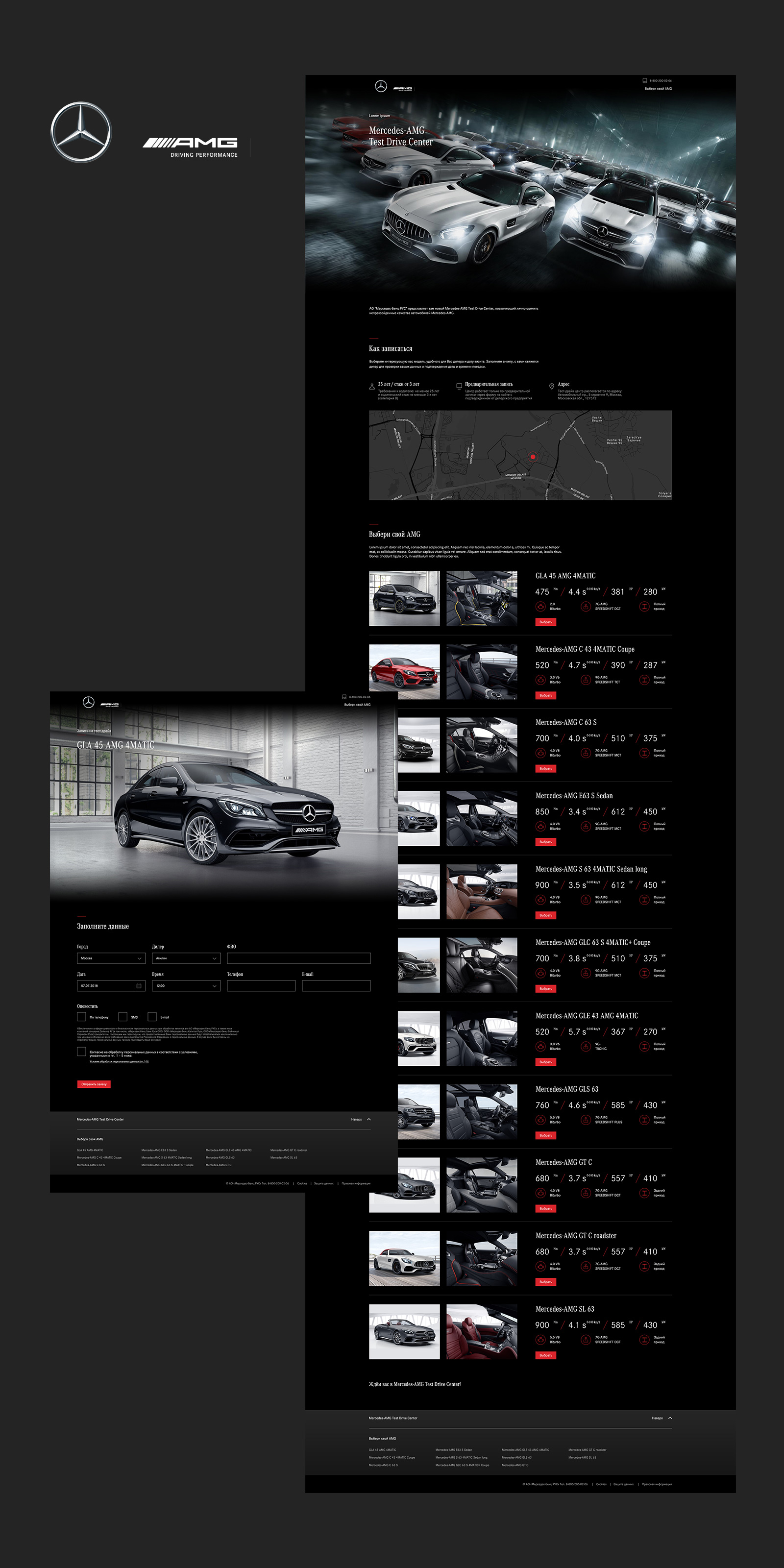Viewport: 784px width, 1568px height.
Task: Open 'Mercedes-AMG GLS 63' in the booking form footer
Action: [220, 1158]
